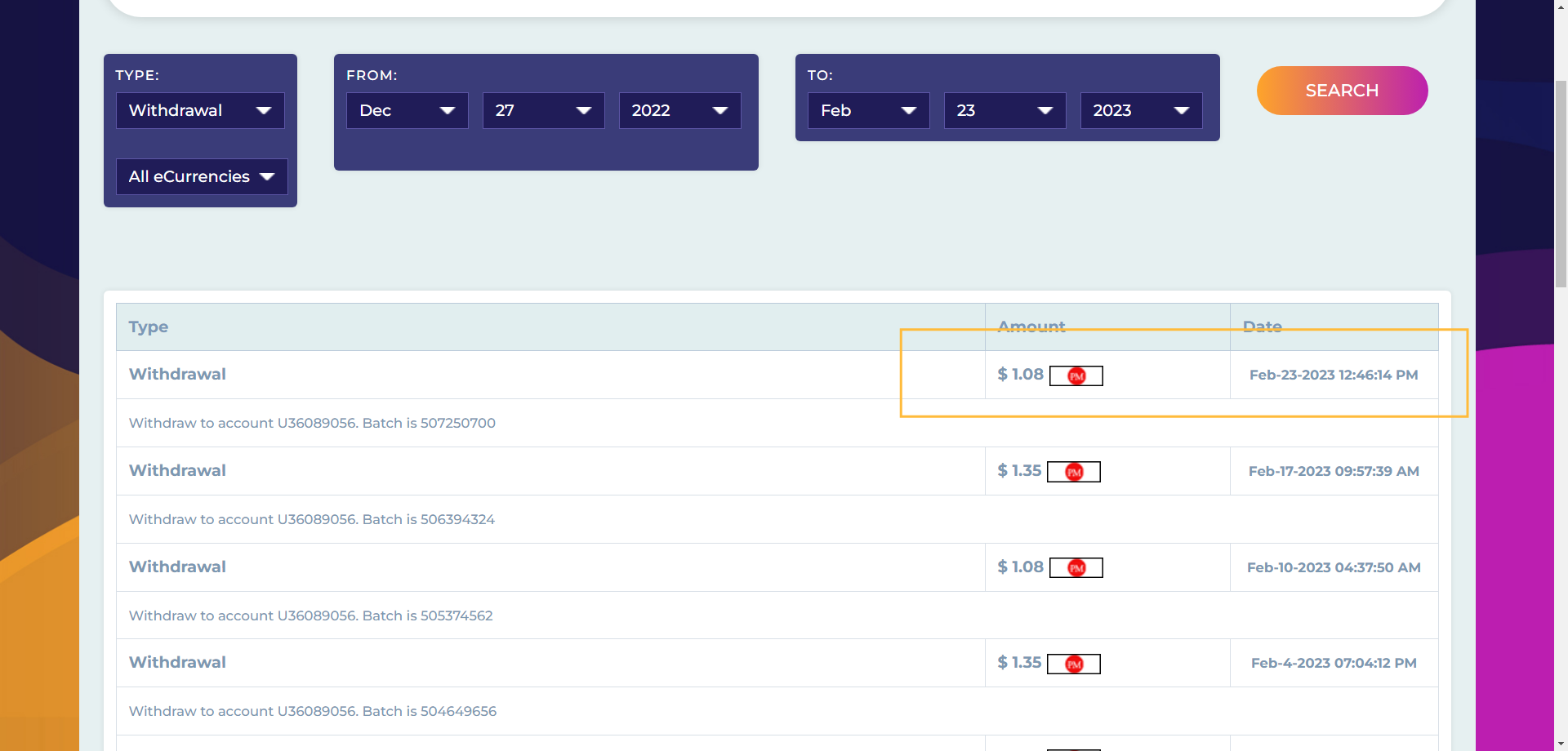Click the page's vertical scrollbar thumb
This screenshot has width=1568, height=751.
coord(1561,184)
